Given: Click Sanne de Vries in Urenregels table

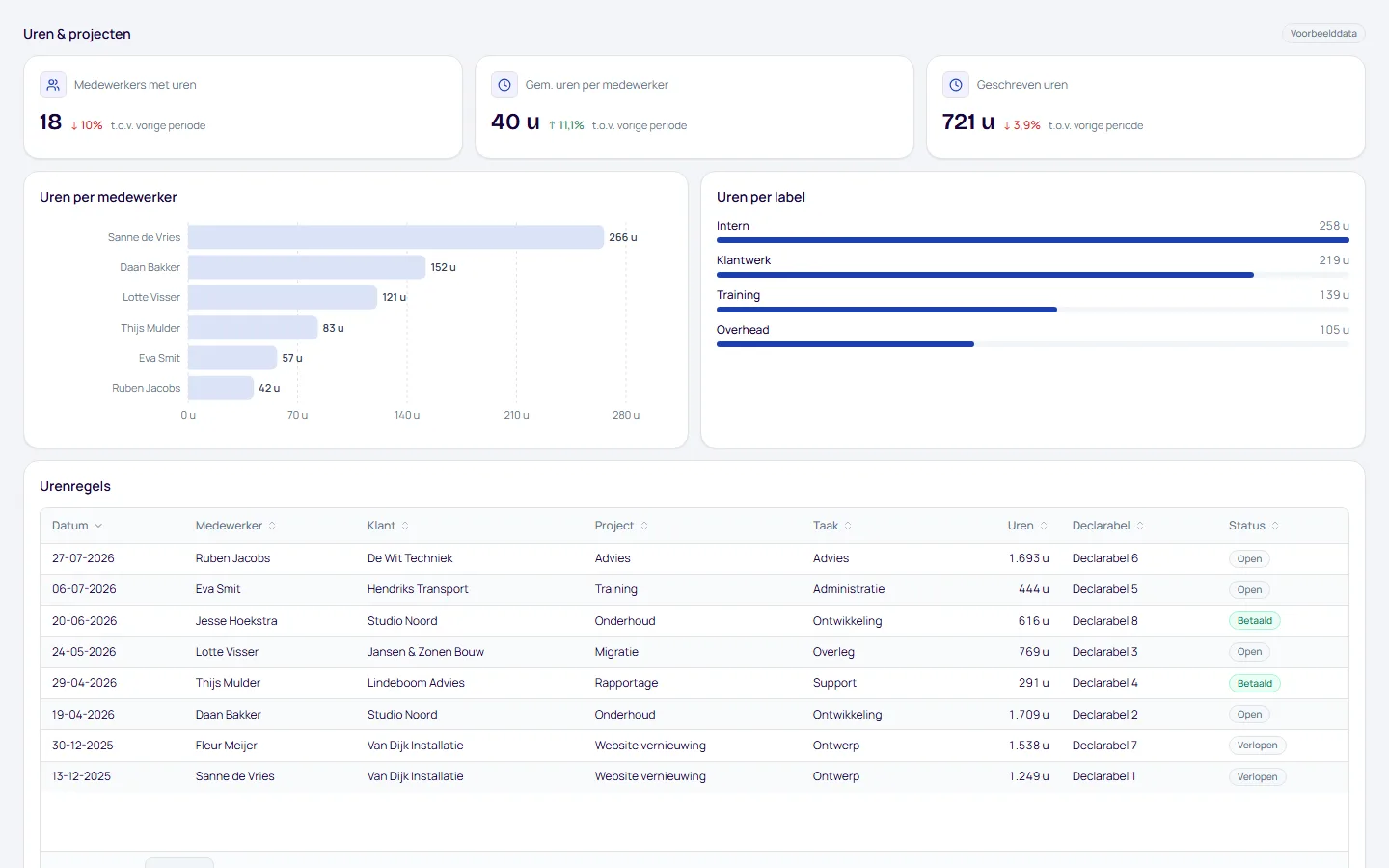Looking at the screenshot, I should point(234,776).
